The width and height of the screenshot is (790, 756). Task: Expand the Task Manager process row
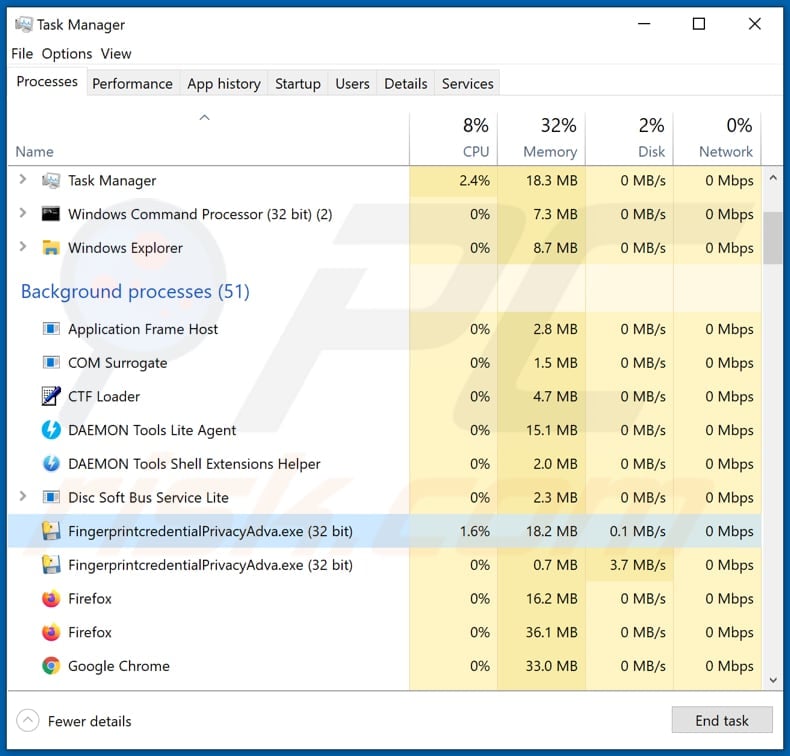(22, 180)
